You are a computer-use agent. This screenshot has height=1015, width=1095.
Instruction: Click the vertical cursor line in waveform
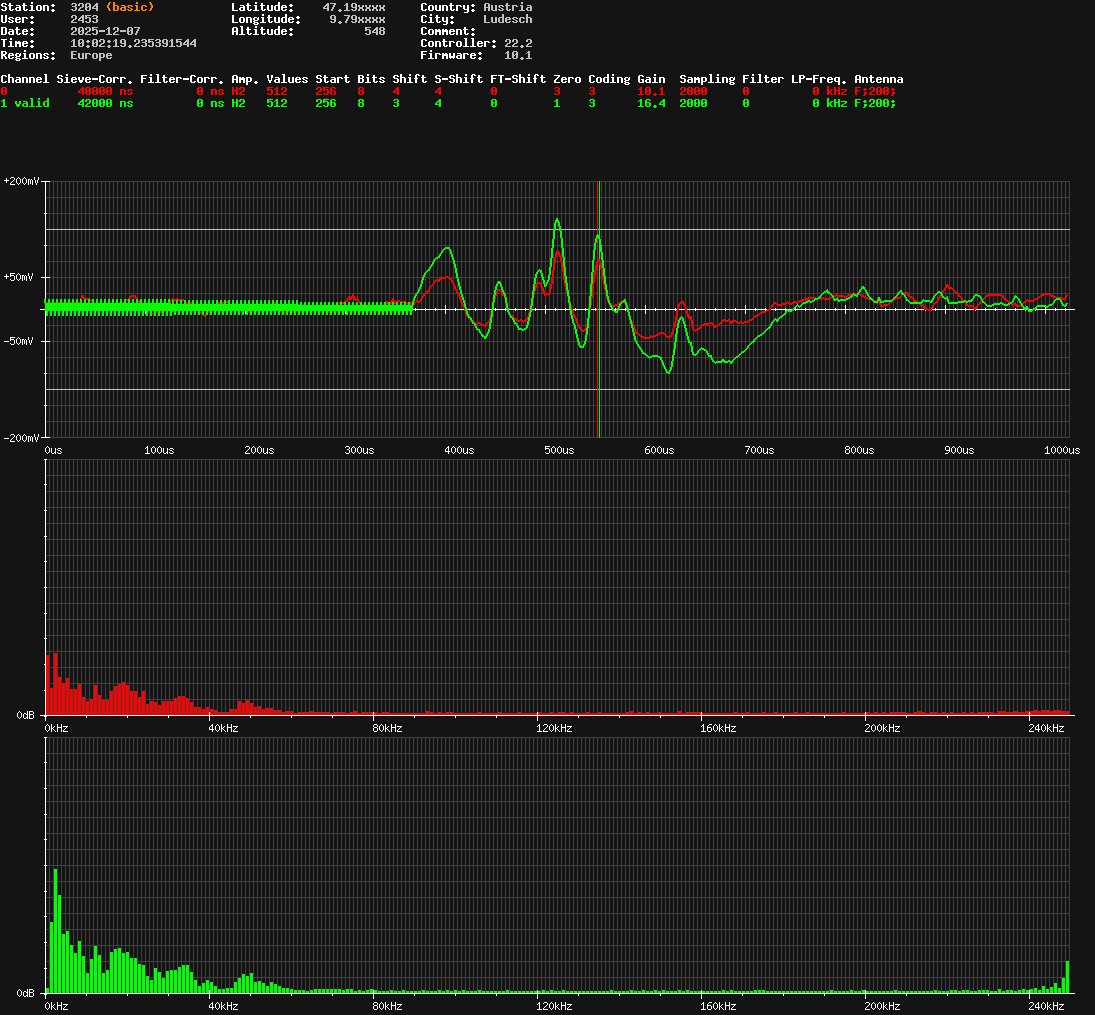tap(599, 380)
